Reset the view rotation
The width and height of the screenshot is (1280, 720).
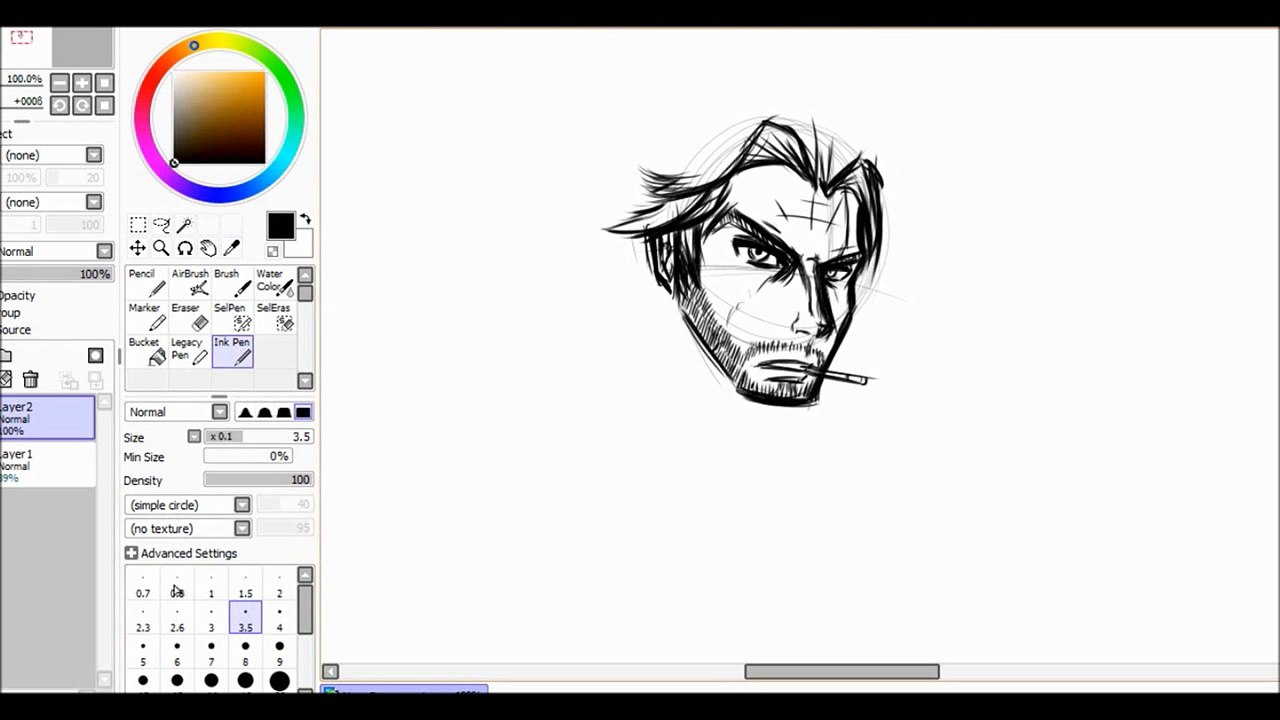point(104,105)
